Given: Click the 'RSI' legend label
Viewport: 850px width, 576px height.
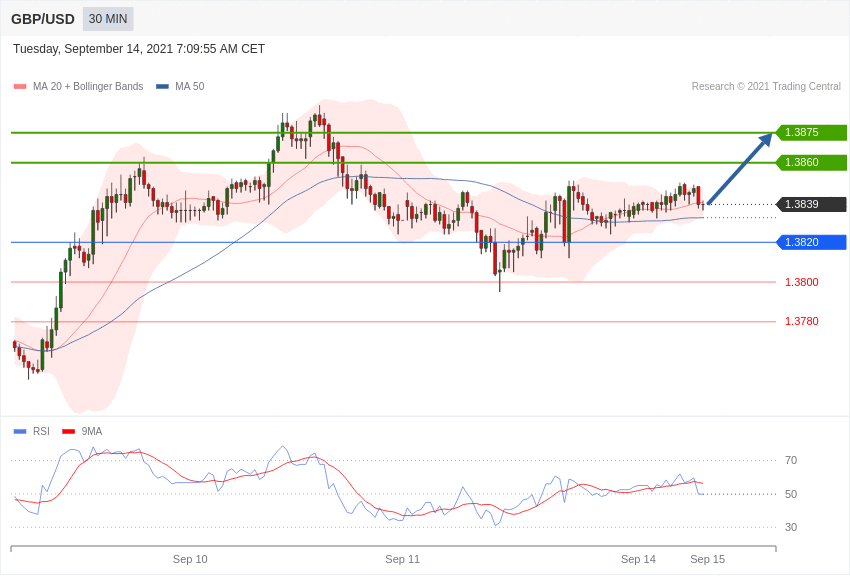Looking at the screenshot, I should click(x=41, y=432).
